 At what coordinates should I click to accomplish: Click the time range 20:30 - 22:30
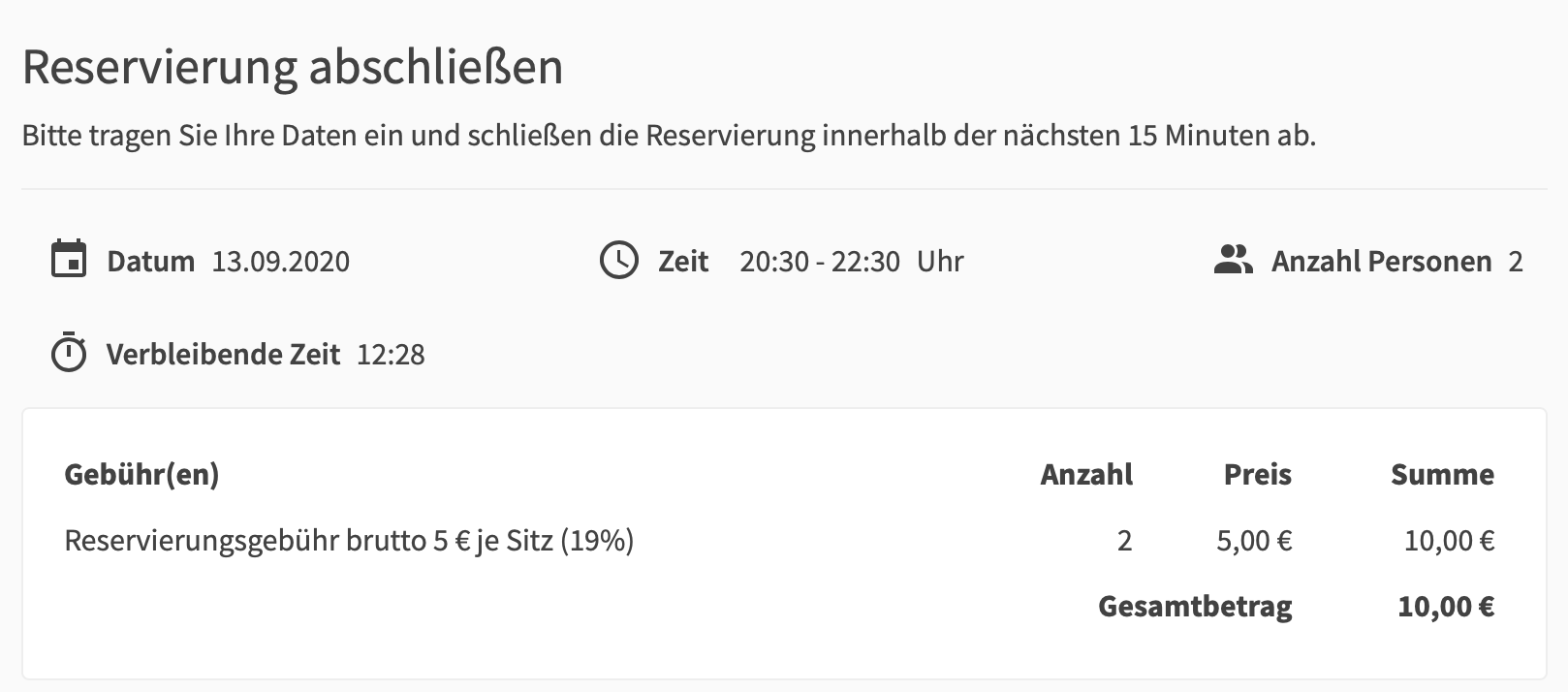[820, 262]
